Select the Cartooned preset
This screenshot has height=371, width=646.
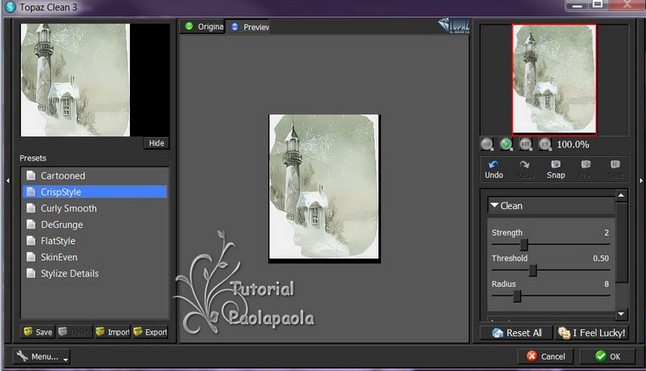pos(95,175)
